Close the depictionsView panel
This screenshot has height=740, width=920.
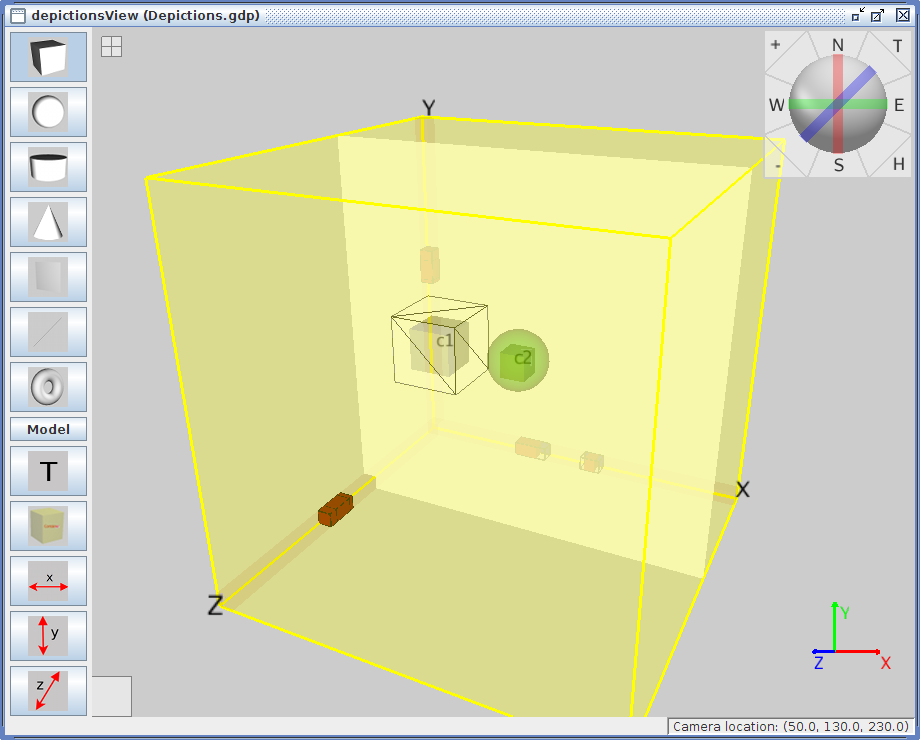click(903, 15)
